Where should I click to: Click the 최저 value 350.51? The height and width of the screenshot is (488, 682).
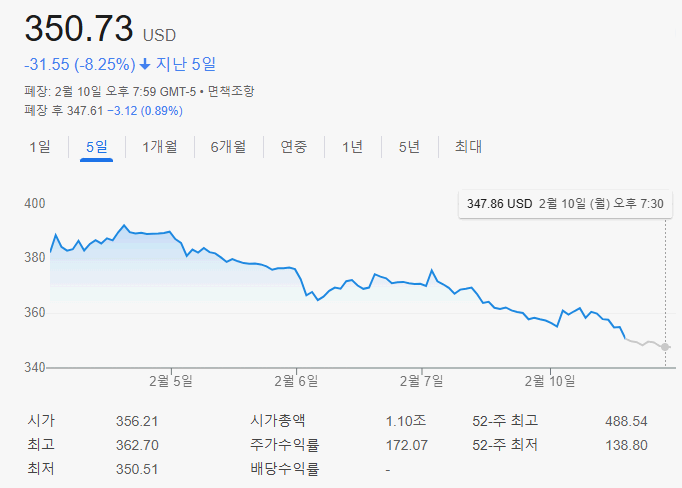tap(137, 469)
